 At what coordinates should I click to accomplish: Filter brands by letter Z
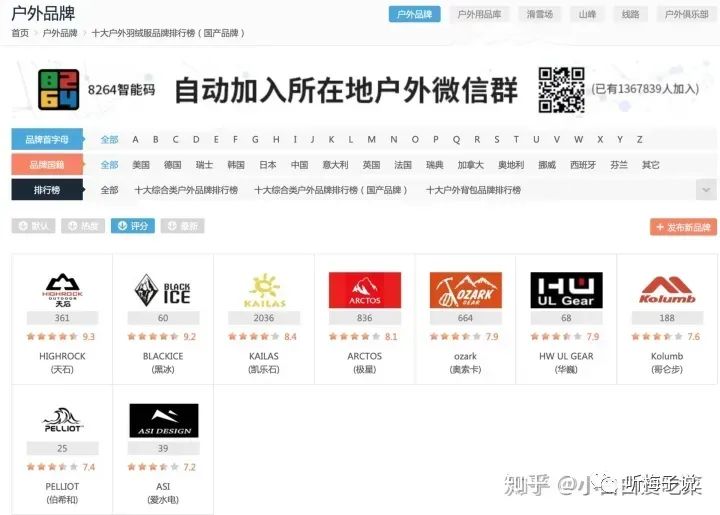[x=639, y=140]
